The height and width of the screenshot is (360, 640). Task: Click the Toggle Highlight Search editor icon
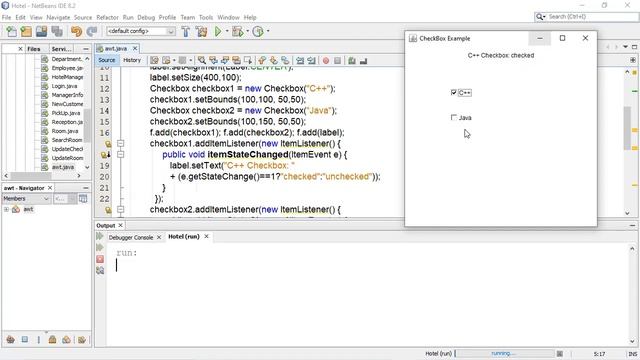pyautogui.click(x=236, y=60)
